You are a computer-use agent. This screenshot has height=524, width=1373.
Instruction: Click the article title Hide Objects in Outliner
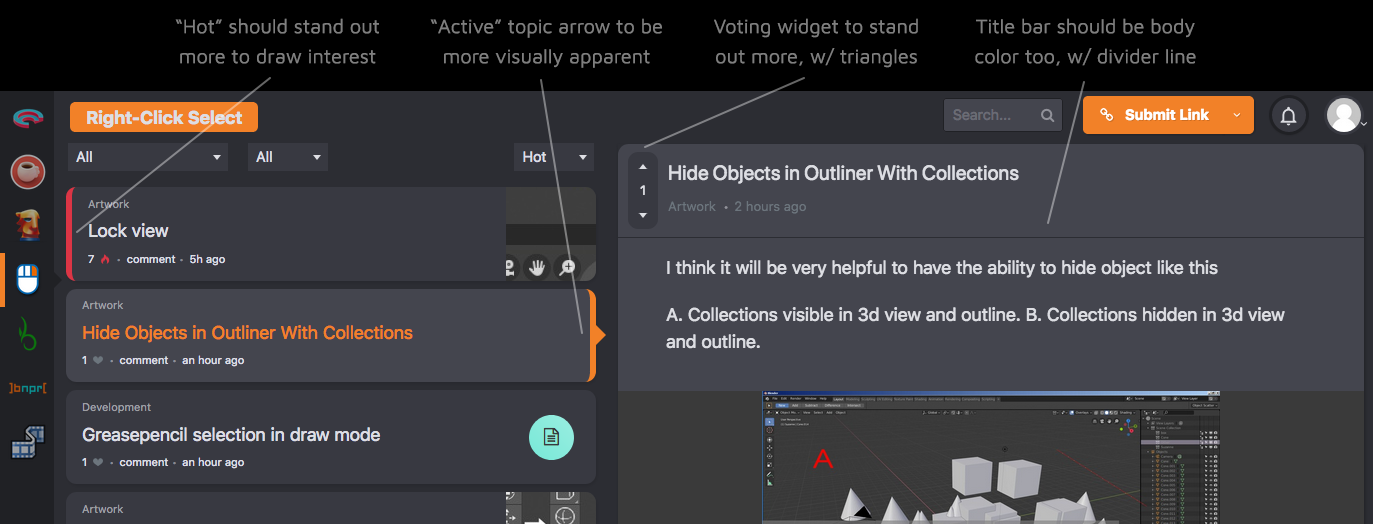pyautogui.click(x=843, y=174)
